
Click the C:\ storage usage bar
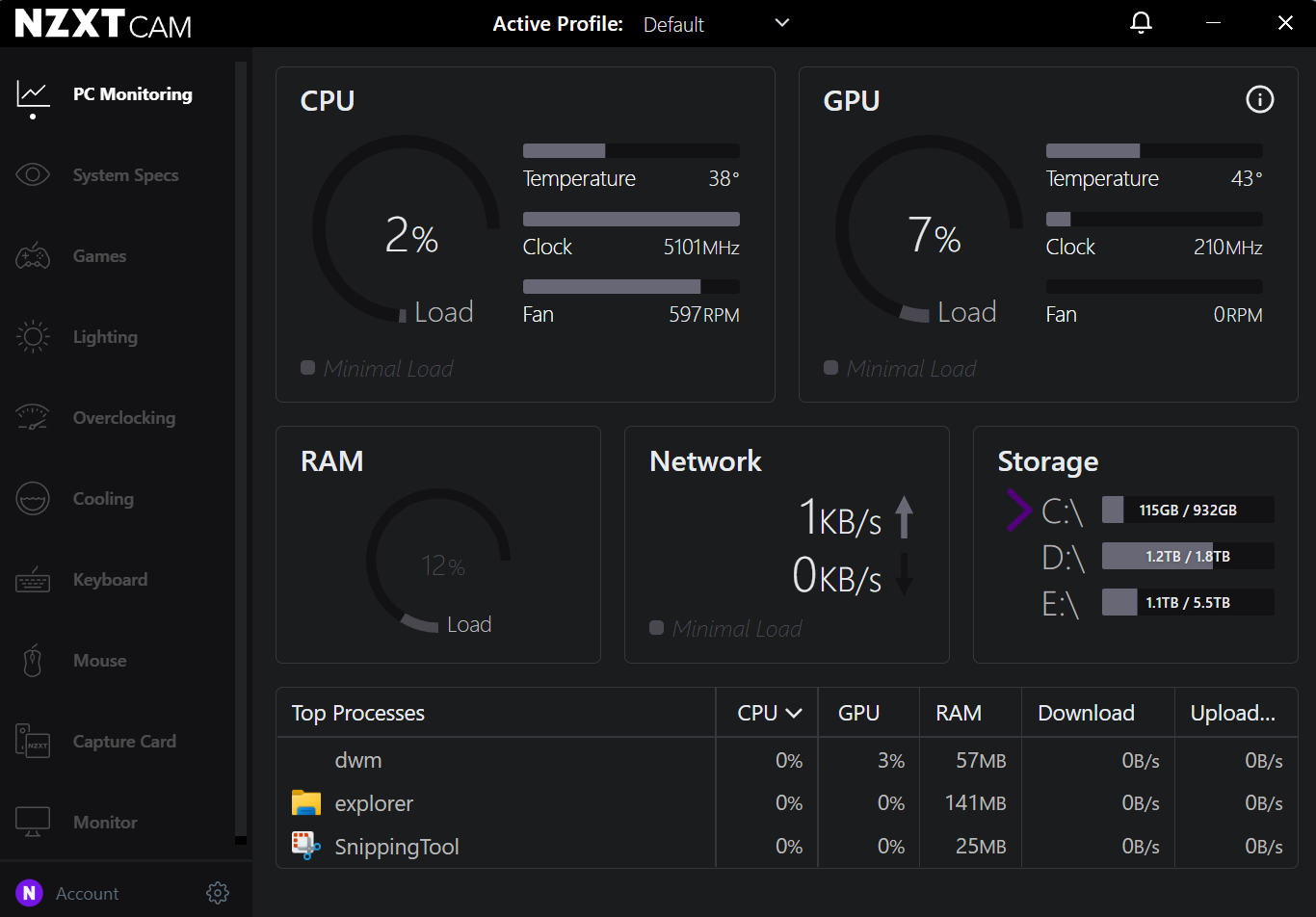coord(1188,510)
